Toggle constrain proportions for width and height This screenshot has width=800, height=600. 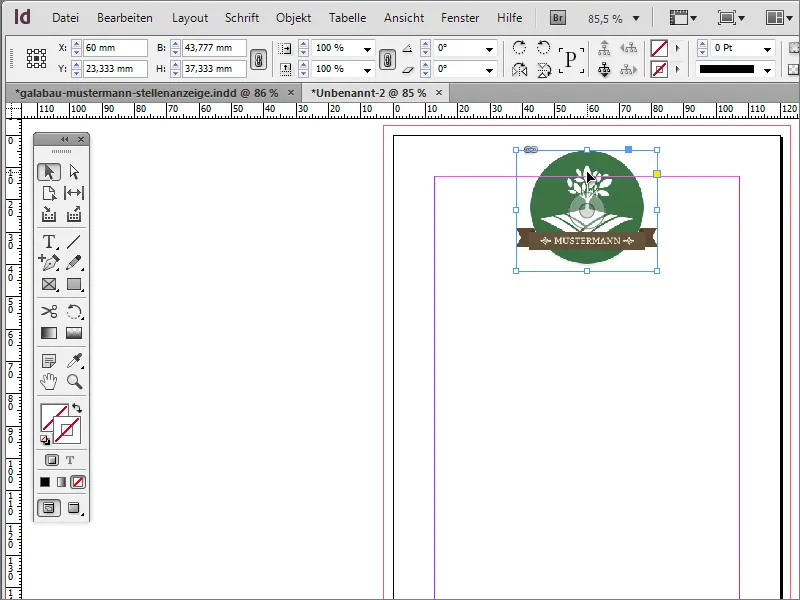point(259,59)
